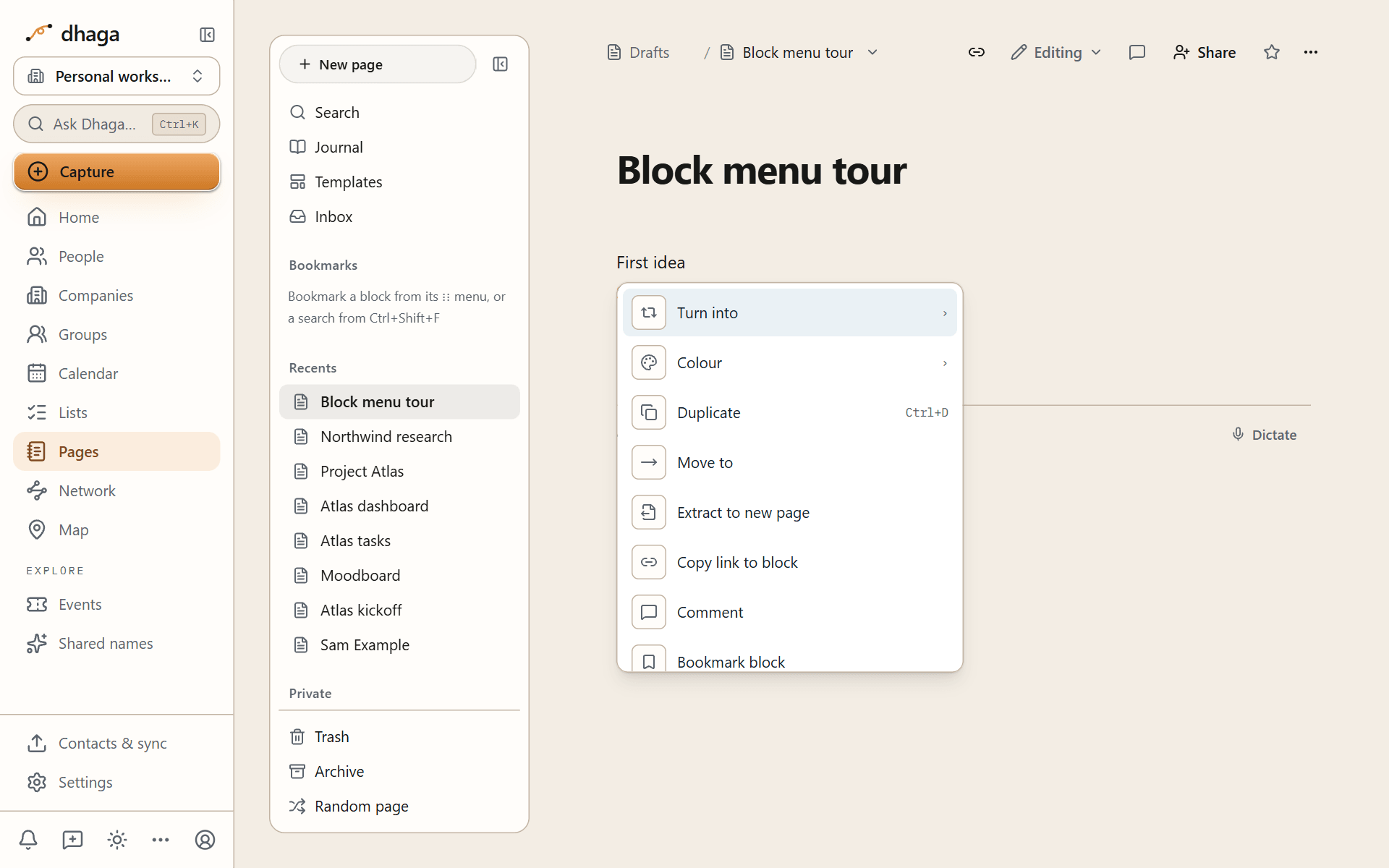Open feedback message-plus icon
The image size is (1389, 868).
pos(72,840)
